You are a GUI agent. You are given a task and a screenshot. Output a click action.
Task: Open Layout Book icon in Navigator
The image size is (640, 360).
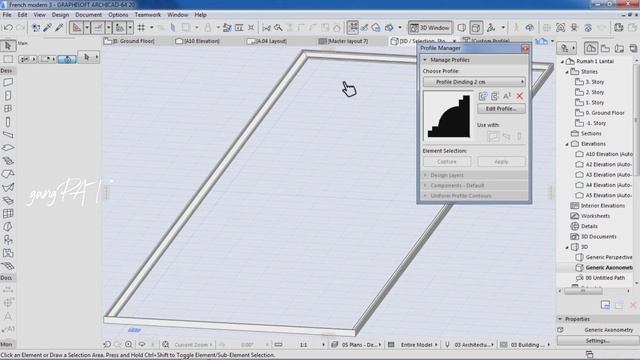(619, 48)
